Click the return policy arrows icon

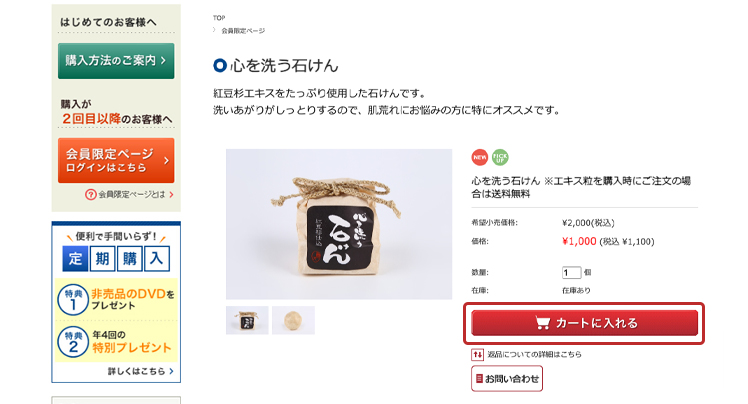pos(477,354)
